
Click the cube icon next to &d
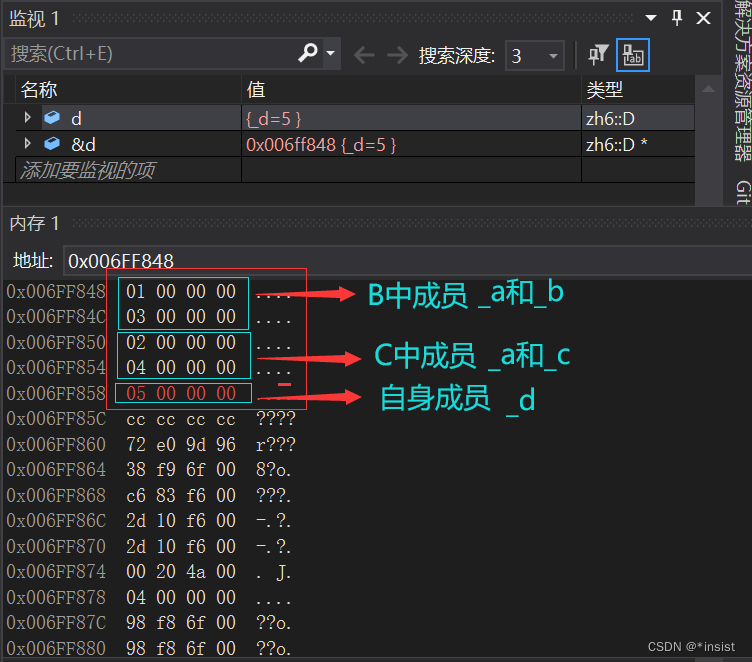click(x=52, y=143)
